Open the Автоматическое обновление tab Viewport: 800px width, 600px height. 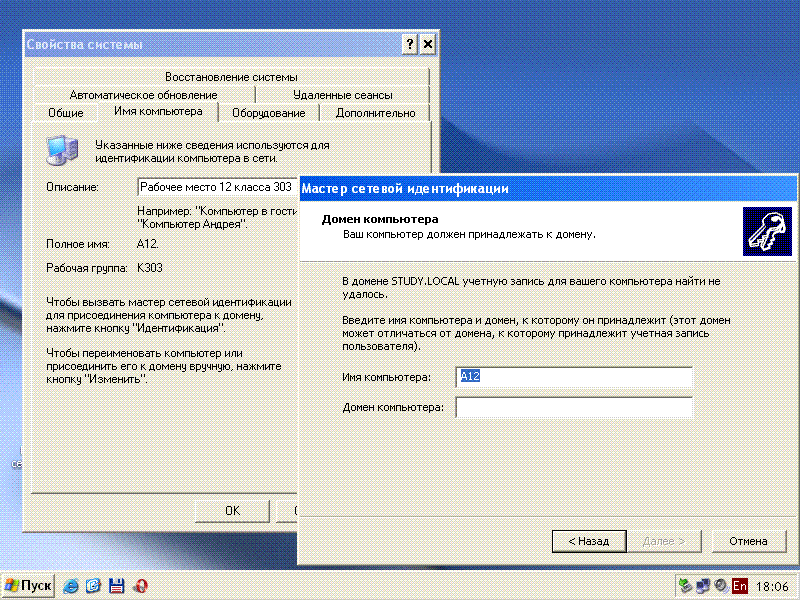point(143,95)
